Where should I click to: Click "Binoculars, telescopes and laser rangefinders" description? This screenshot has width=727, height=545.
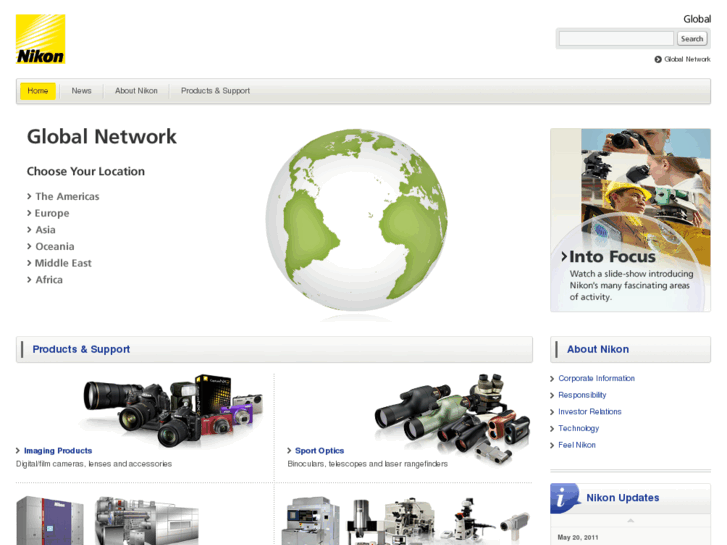pyautogui.click(x=368, y=464)
